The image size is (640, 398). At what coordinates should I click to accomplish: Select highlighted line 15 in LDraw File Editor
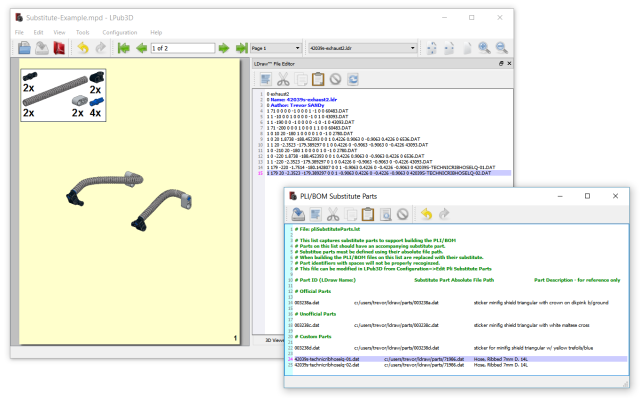[388, 173]
